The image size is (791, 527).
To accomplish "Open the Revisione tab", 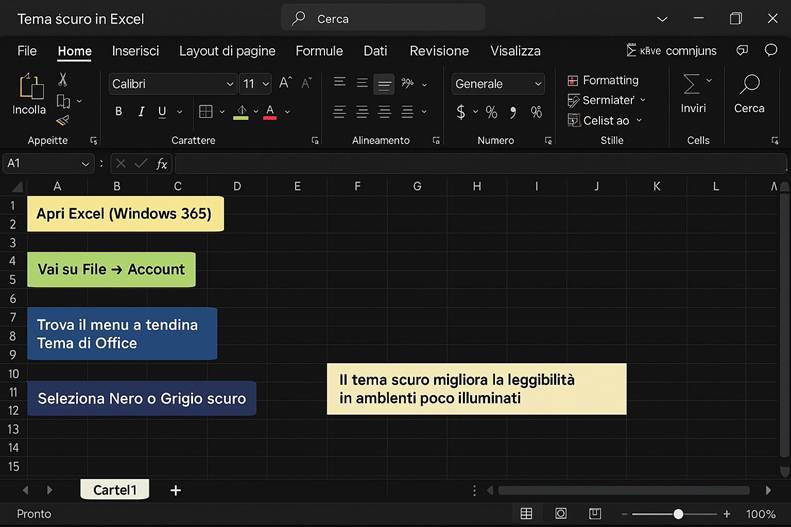I will [439, 51].
